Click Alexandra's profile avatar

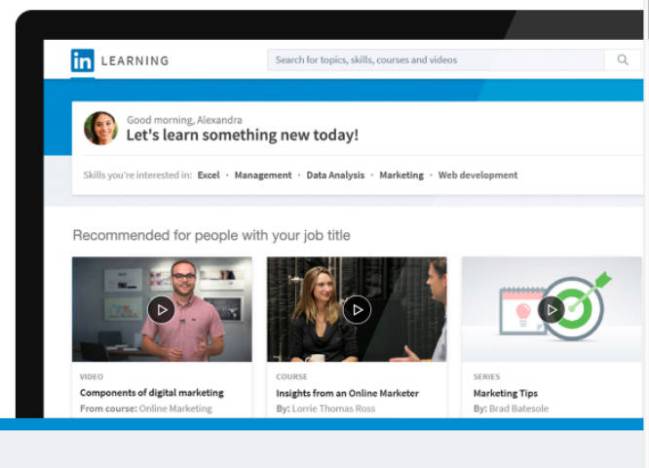pos(100,128)
